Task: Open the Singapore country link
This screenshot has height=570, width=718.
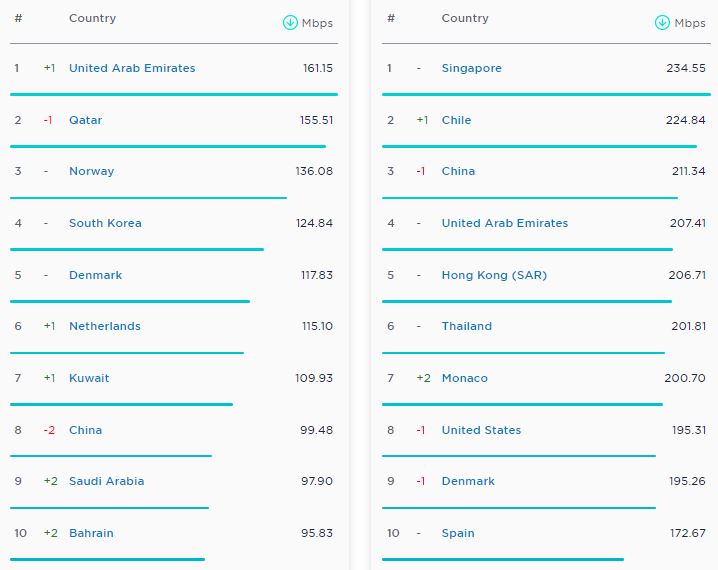Action: (x=471, y=68)
